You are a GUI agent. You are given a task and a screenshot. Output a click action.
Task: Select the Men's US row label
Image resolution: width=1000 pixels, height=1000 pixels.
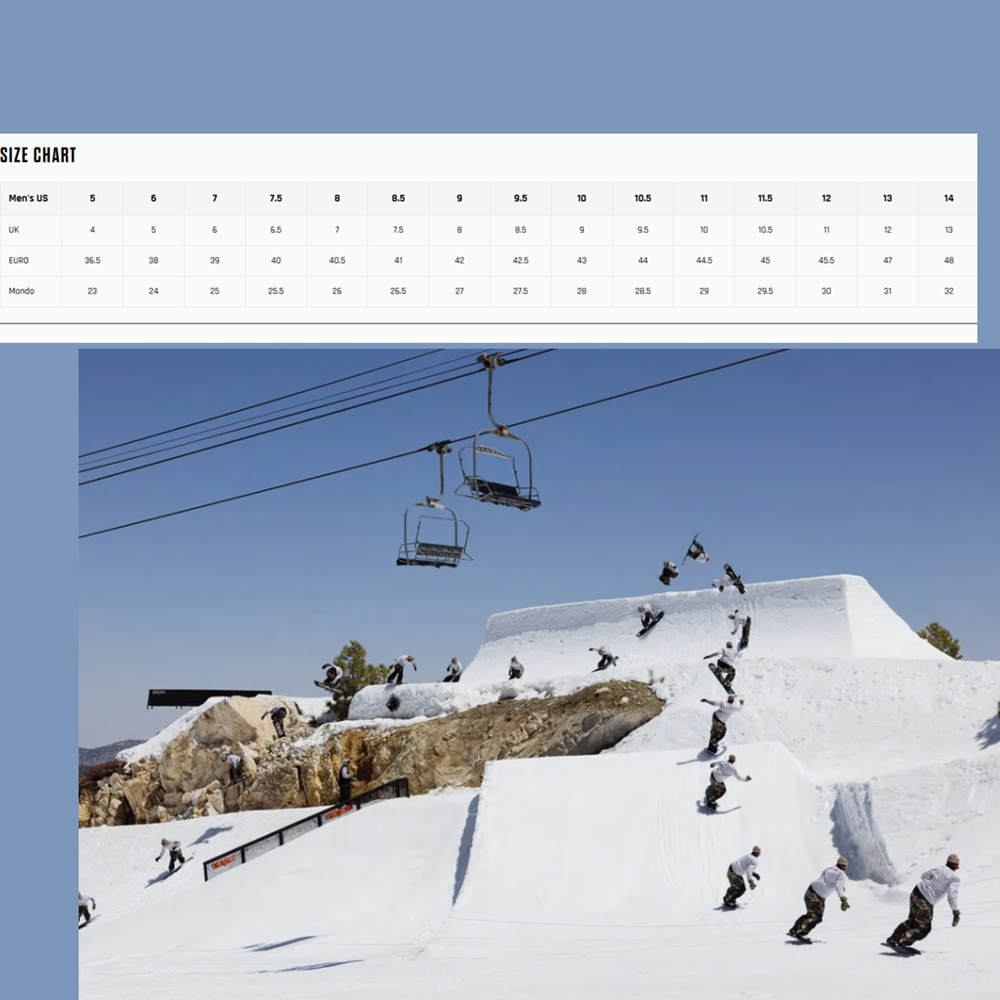[x=28, y=198]
